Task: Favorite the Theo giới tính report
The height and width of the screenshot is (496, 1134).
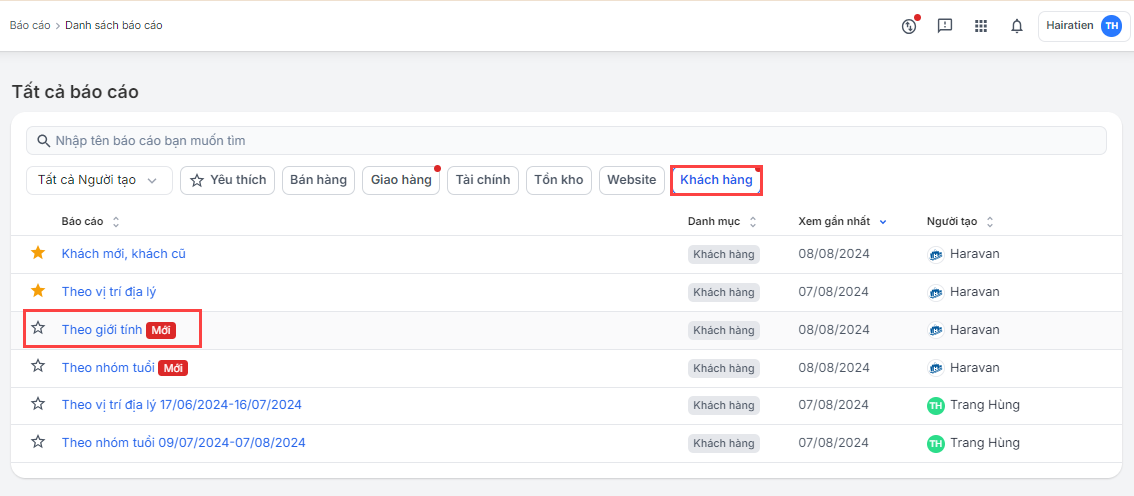Action: 38,328
